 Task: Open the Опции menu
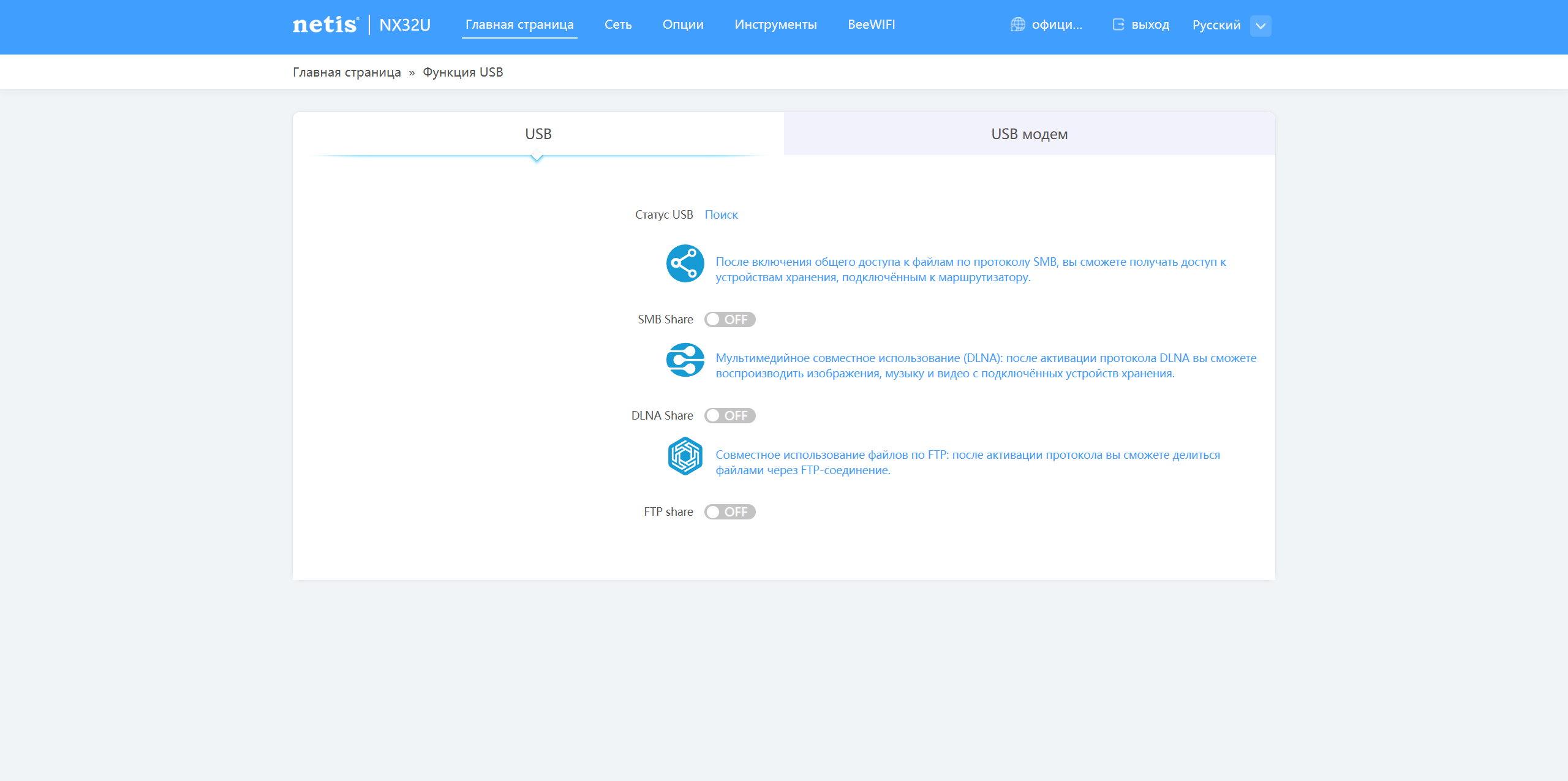tap(683, 25)
